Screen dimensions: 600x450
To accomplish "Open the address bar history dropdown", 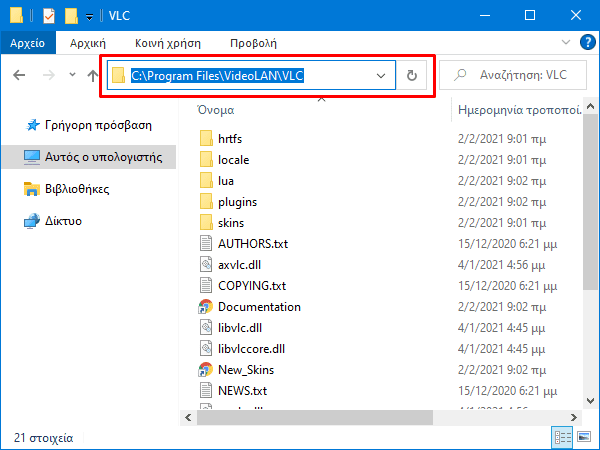I will click(381, 76).
